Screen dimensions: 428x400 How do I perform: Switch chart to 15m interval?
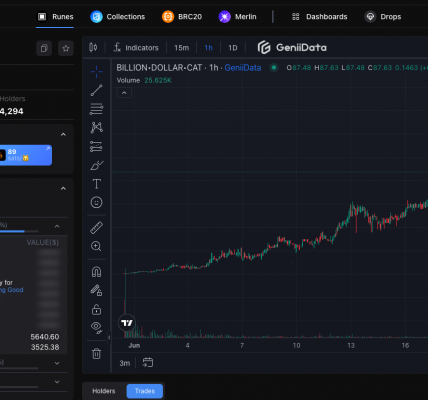pos(182,48)
